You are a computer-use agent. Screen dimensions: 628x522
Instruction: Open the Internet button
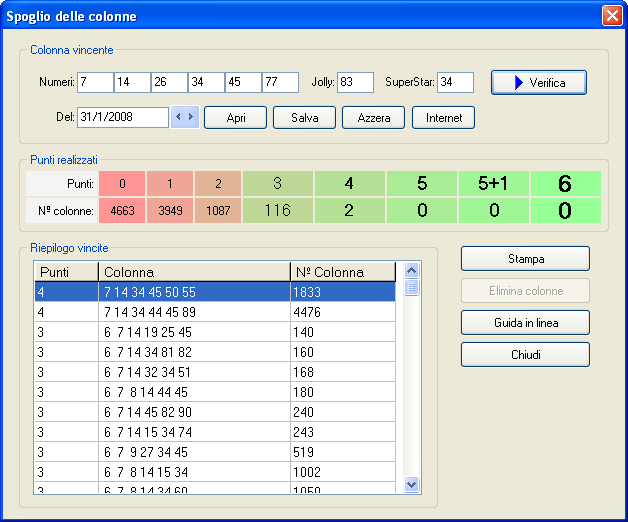(443, 118)
